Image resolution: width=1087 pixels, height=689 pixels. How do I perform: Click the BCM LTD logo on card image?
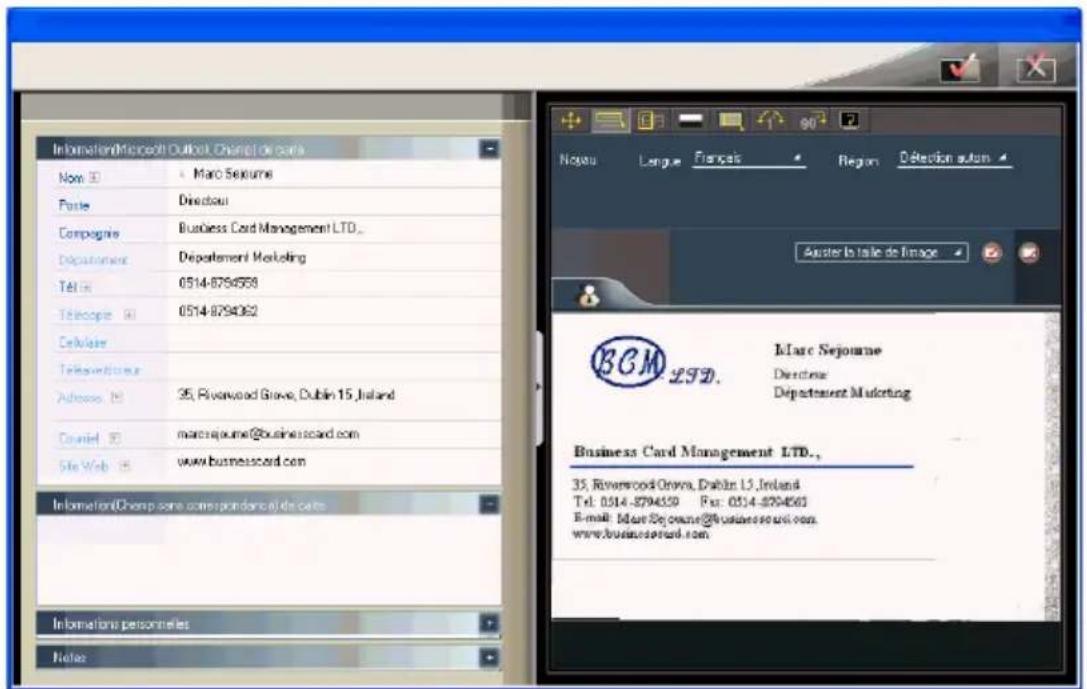click(x=654, y=363)
